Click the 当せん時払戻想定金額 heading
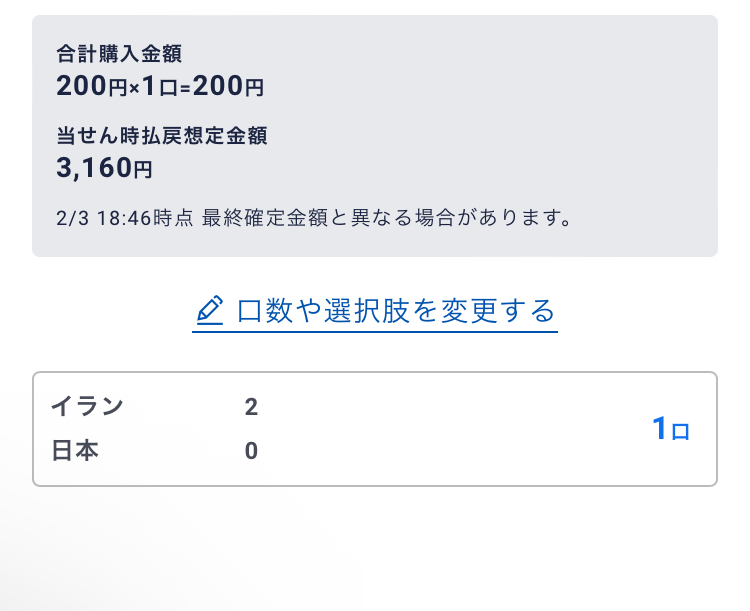The height and width of the screenshot is (611, 750). click(162, 135)
